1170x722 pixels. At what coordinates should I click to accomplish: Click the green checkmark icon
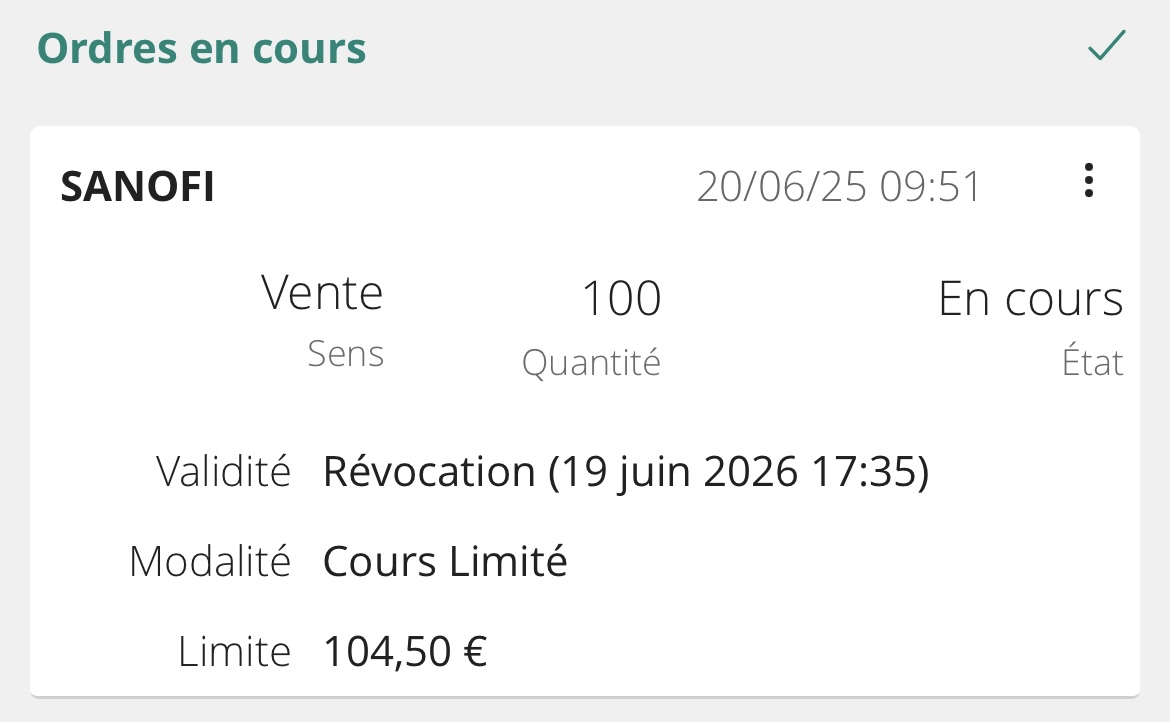tap(1107, 45)
